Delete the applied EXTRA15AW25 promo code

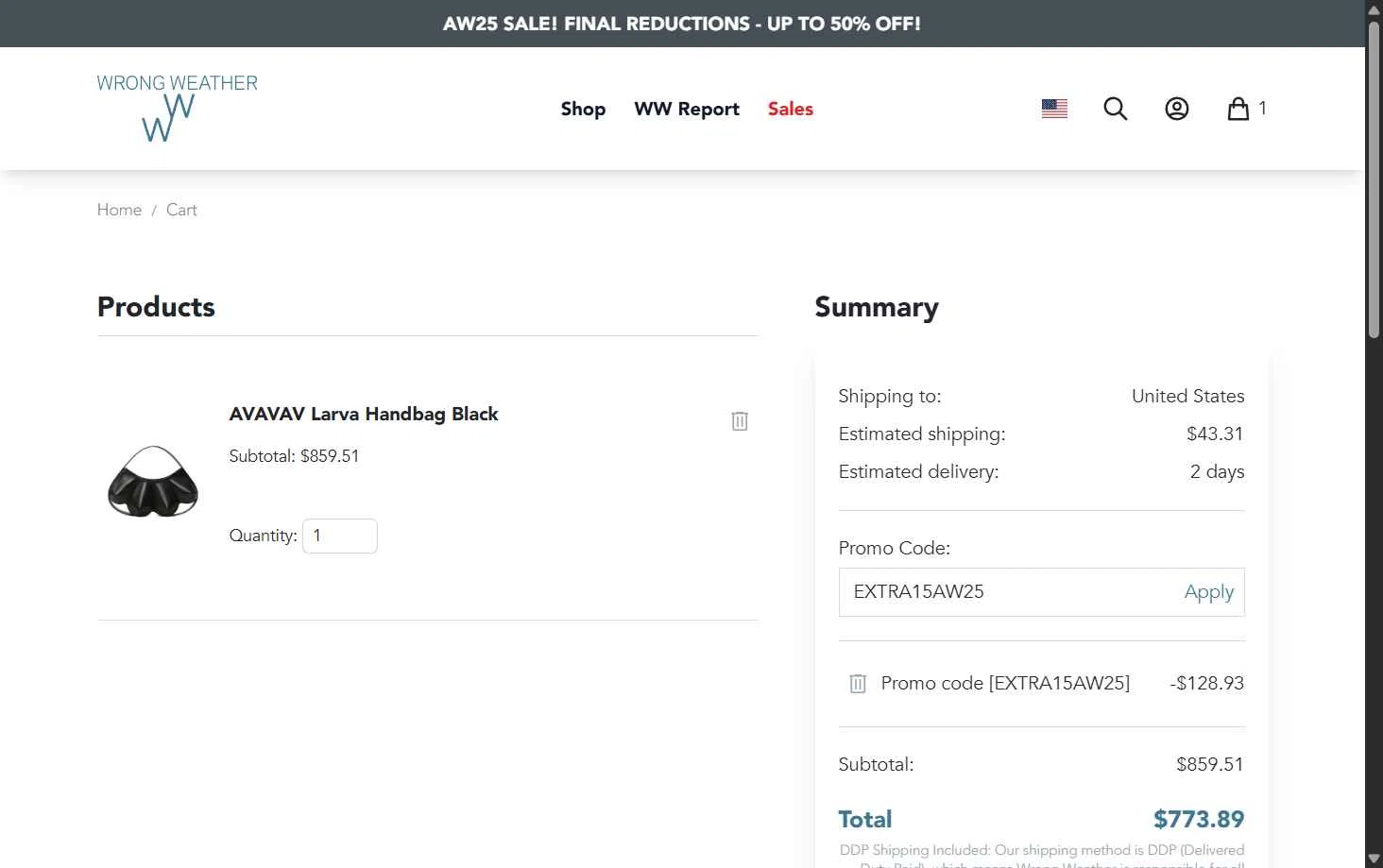tap(858, 684)
